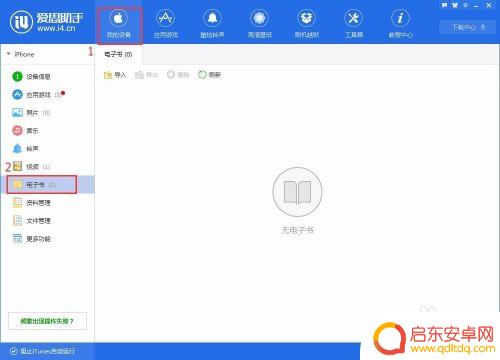Viewport: 500px width, 360px height.
Task: Select 资料管理 data management in sidebar
Action: pos(31,202)
